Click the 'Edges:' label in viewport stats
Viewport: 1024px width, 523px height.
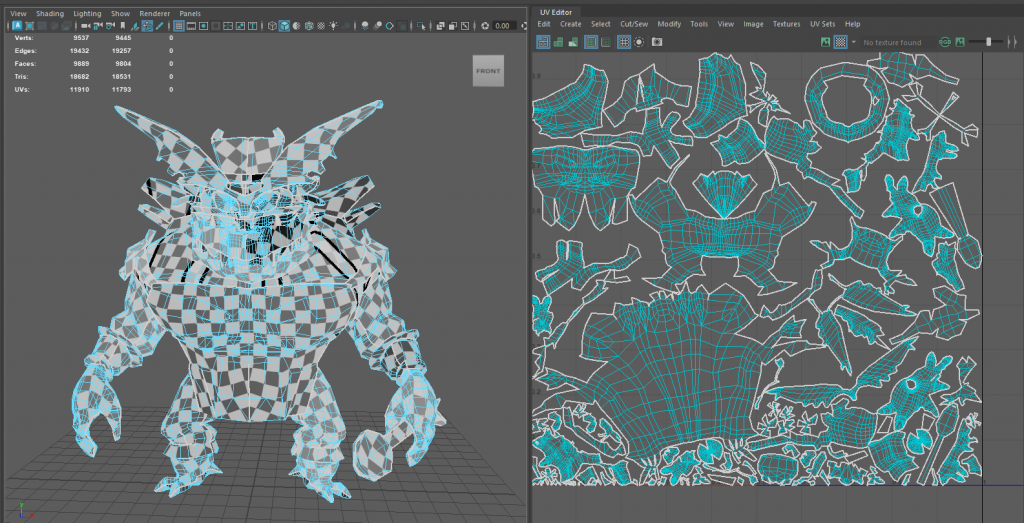pyautogui.click(x=25, y=50)
